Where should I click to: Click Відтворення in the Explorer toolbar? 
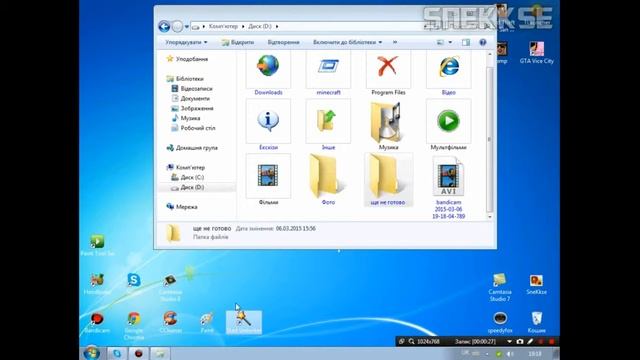283,42
